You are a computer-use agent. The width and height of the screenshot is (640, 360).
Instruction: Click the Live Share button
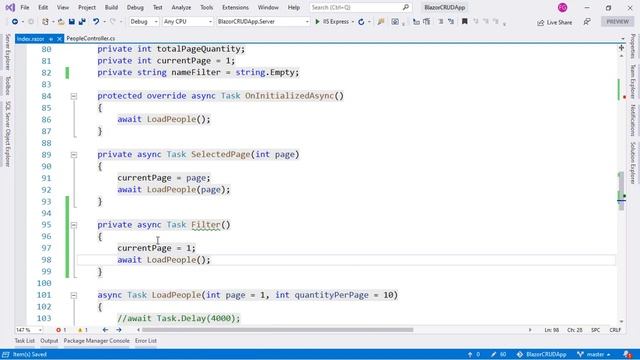click(x=554, y=22)
